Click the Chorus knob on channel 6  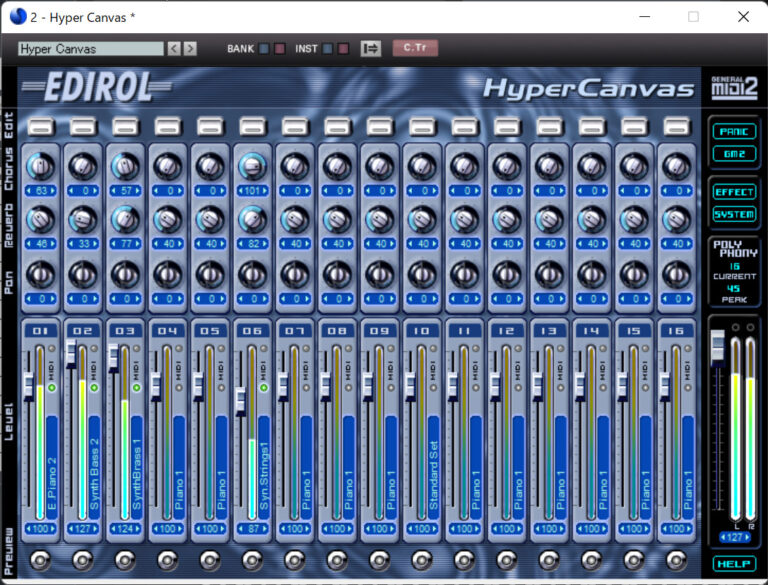pos(252,167)
